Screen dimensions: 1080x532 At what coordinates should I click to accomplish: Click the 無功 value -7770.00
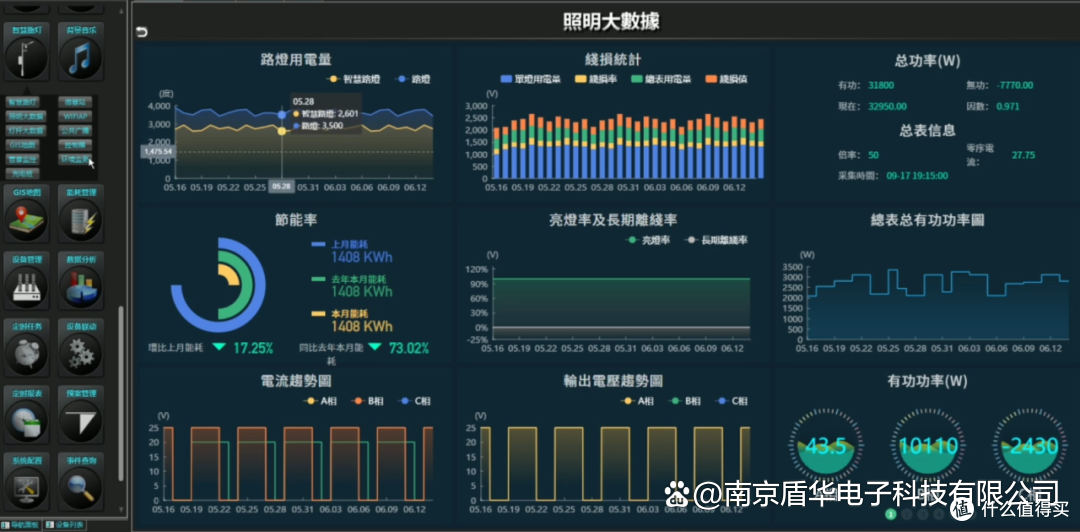click(1017, 85)
